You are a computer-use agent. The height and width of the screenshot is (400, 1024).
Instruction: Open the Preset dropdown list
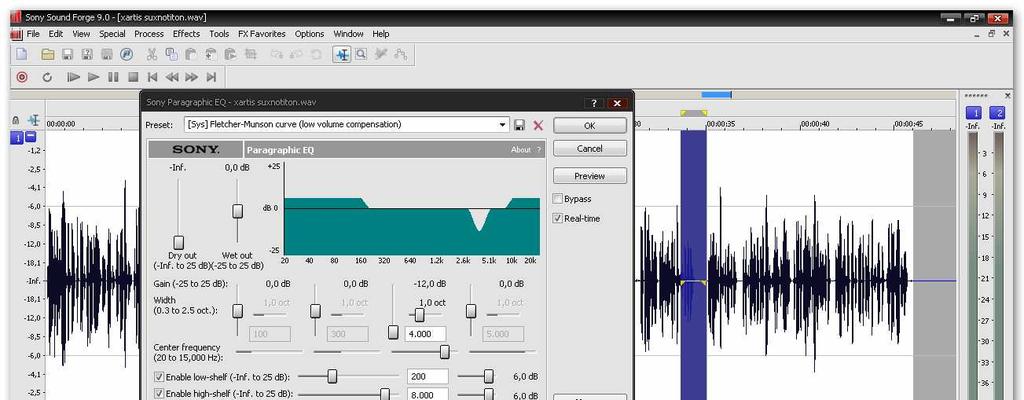click(503, 125)
